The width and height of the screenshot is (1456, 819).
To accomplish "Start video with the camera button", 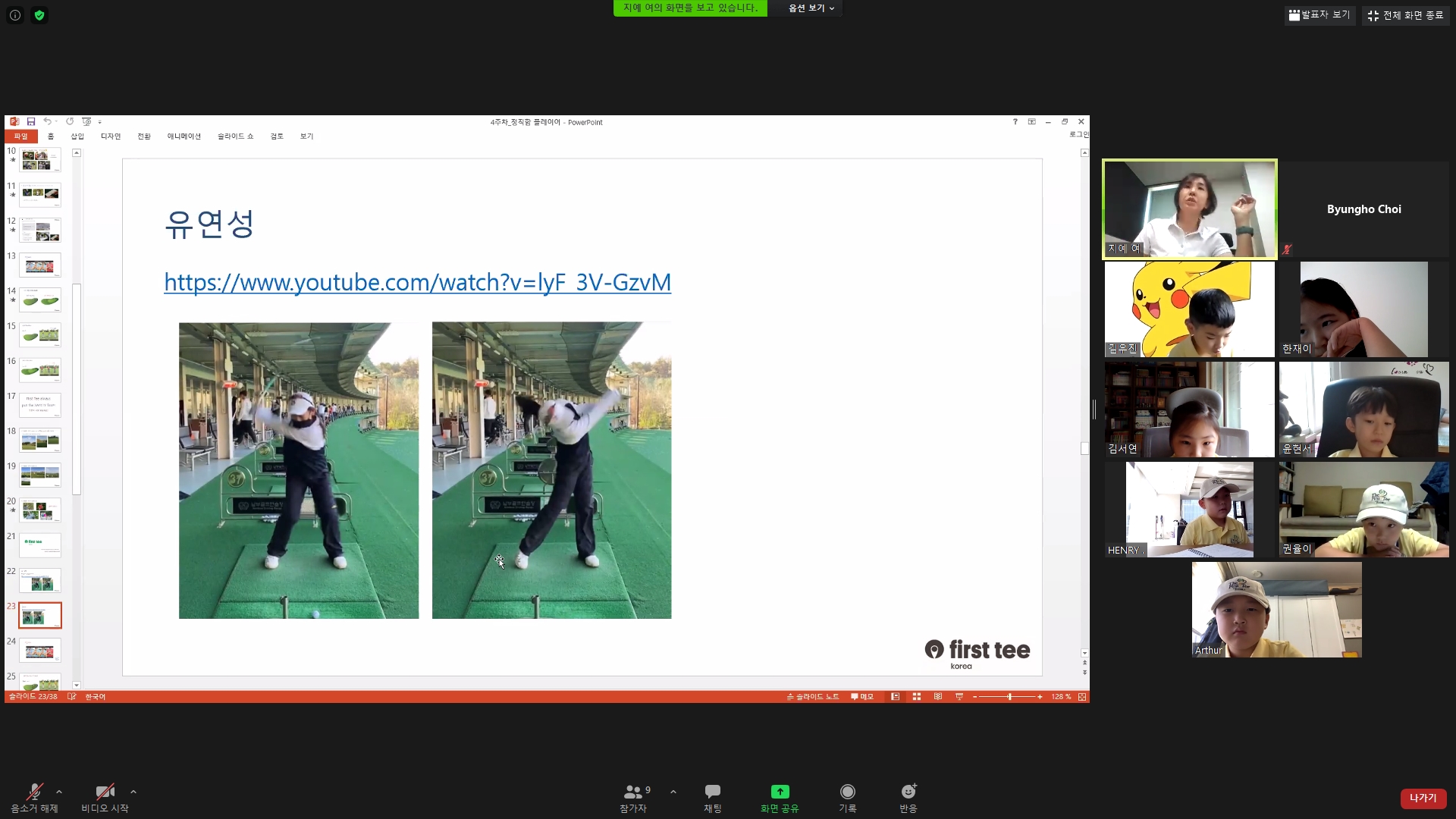I will click(x=105, y=792).
